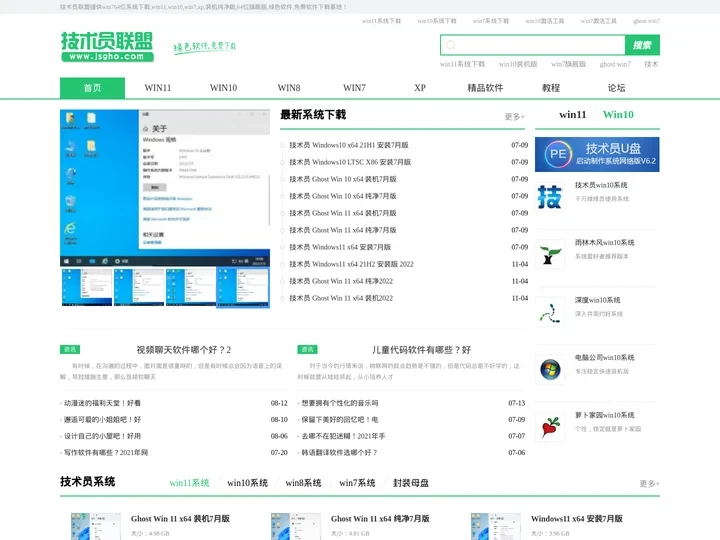Click the sprout icon for 雨林木风win10系统
Viewport: 720px width, 540px height.
point(550,254)
